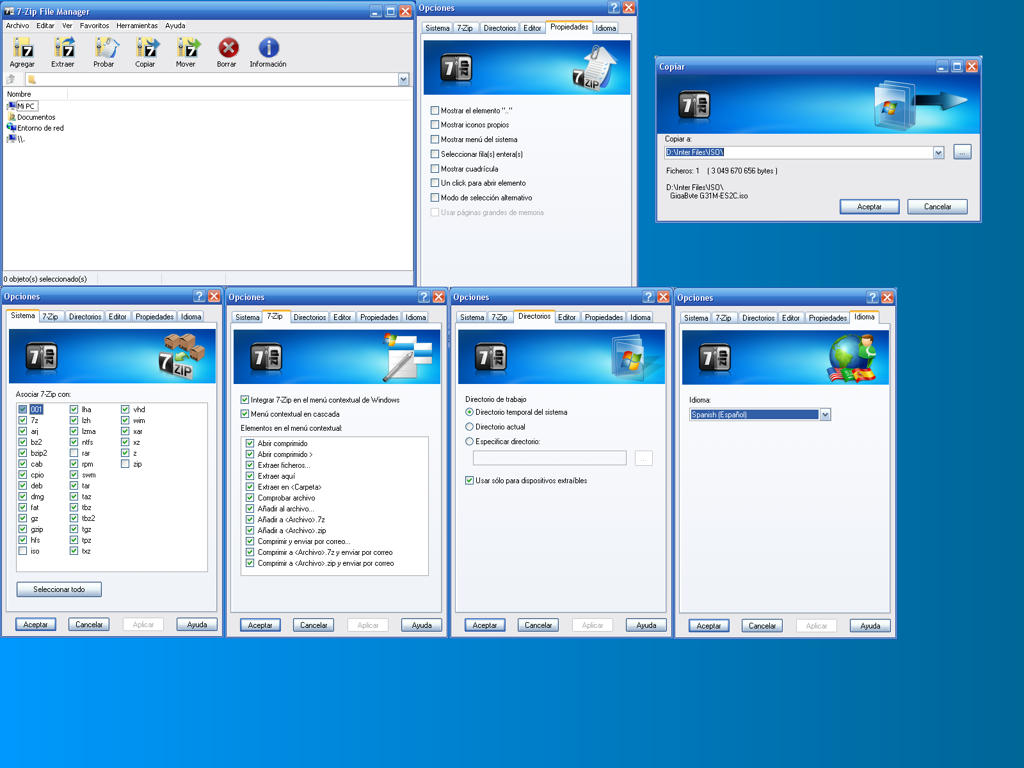Click Ayuda button in the Idioma-tab Opciones window

point(870,626)
